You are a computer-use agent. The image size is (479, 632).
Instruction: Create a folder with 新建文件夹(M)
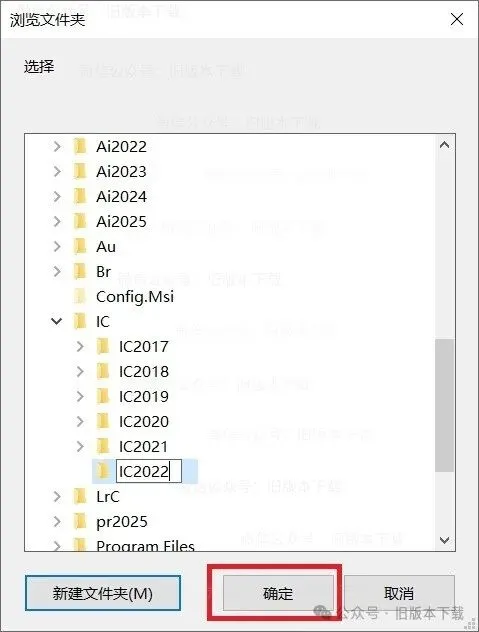coord(103,593)
